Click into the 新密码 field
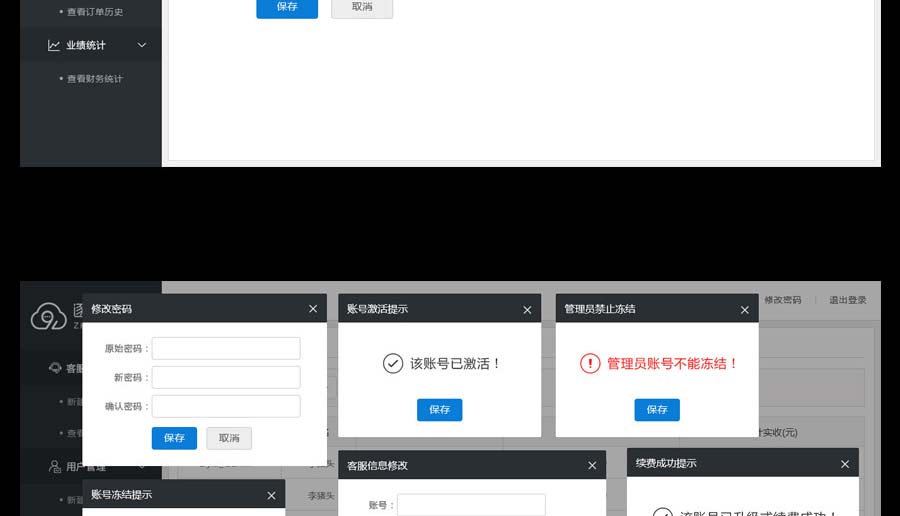 coord(226,377)
